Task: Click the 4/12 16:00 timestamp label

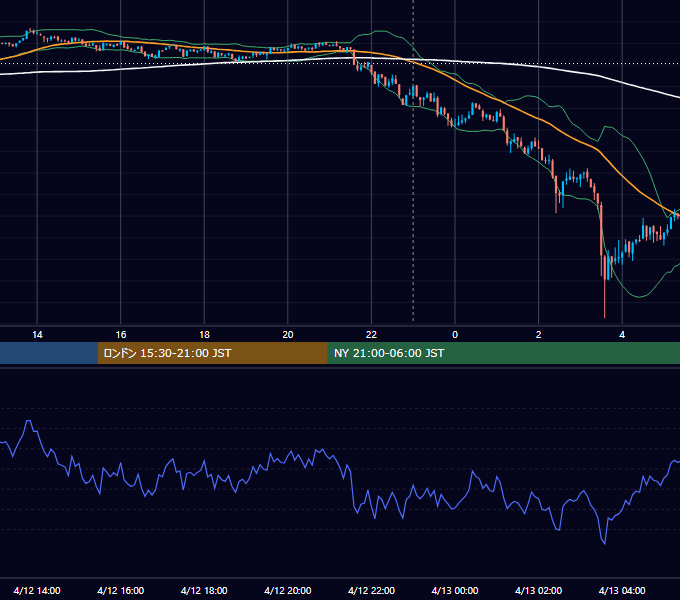Action: (121, 590)
